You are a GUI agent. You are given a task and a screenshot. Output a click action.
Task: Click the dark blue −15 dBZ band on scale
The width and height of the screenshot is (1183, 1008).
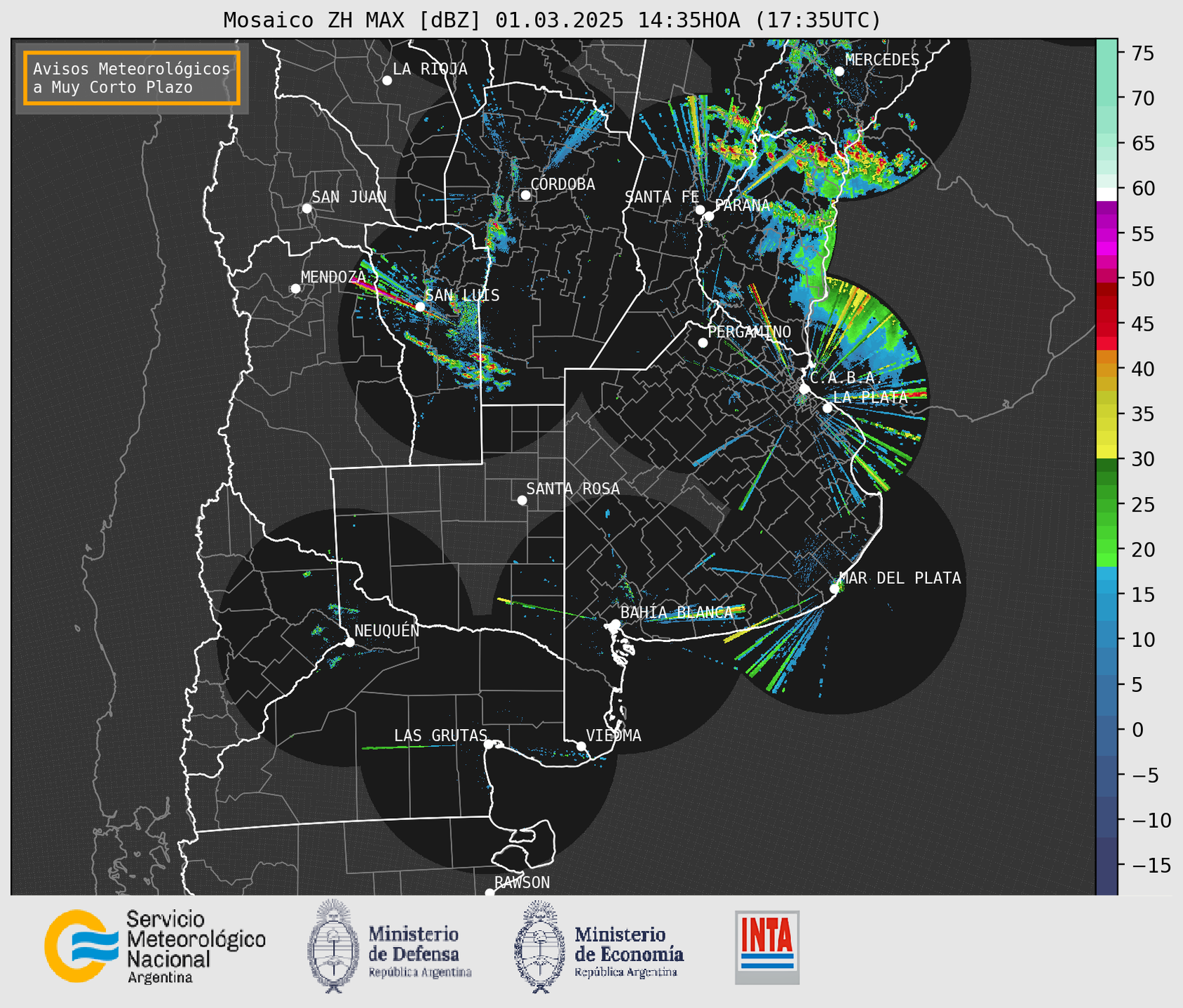(1107, 866)
